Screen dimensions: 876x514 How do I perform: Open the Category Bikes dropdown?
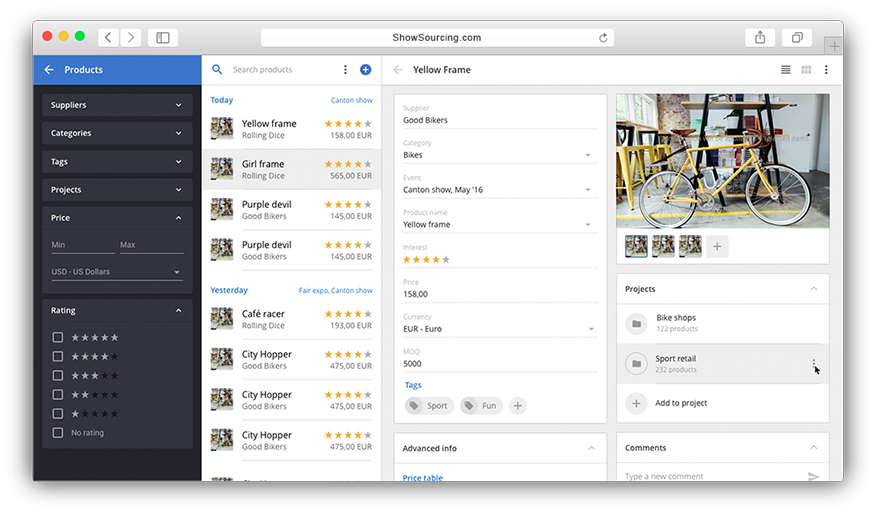pyautogui.click(x=500, y=155)
